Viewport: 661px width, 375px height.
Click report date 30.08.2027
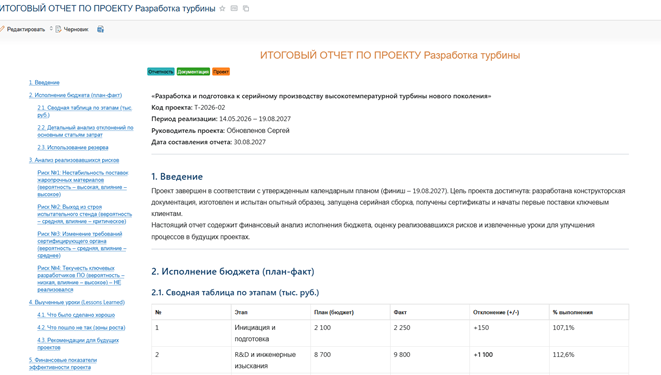coord(250,142)
